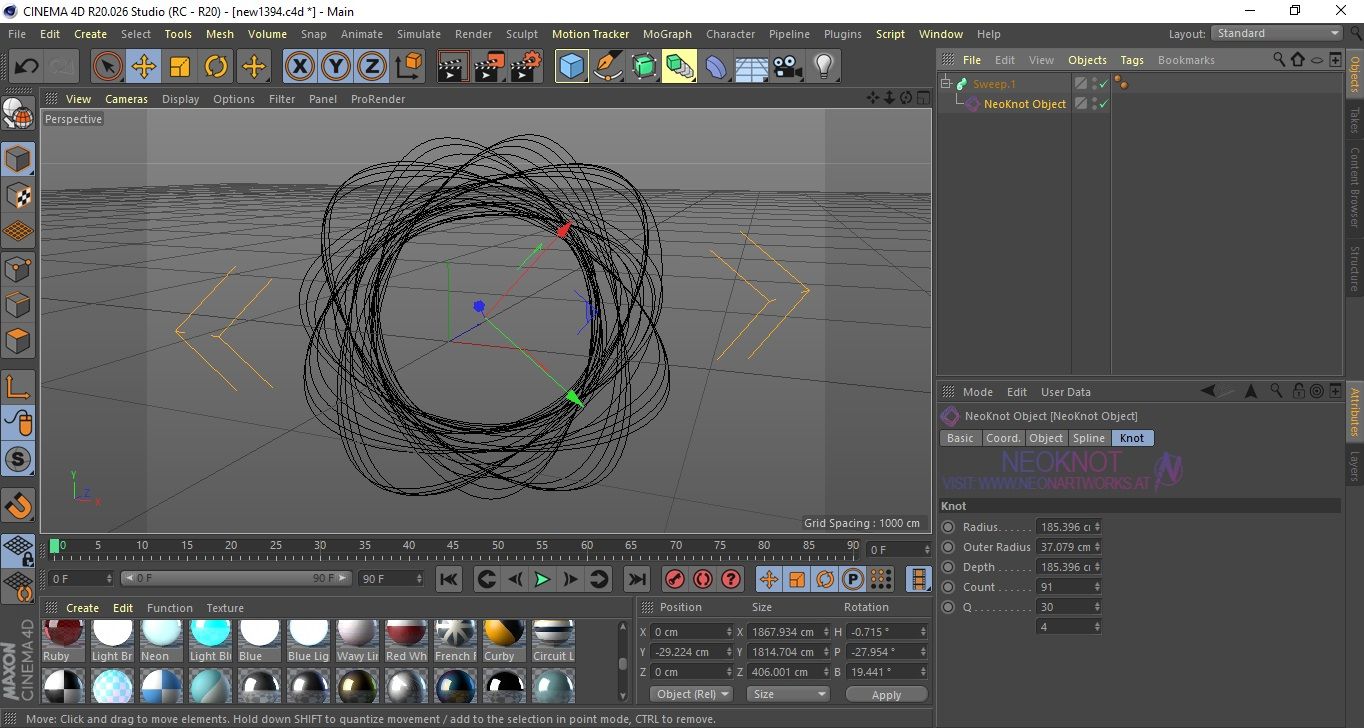Open the floor/environment objects icon
The height and width of the screenshot is (728, 1364).
[751, 67]
